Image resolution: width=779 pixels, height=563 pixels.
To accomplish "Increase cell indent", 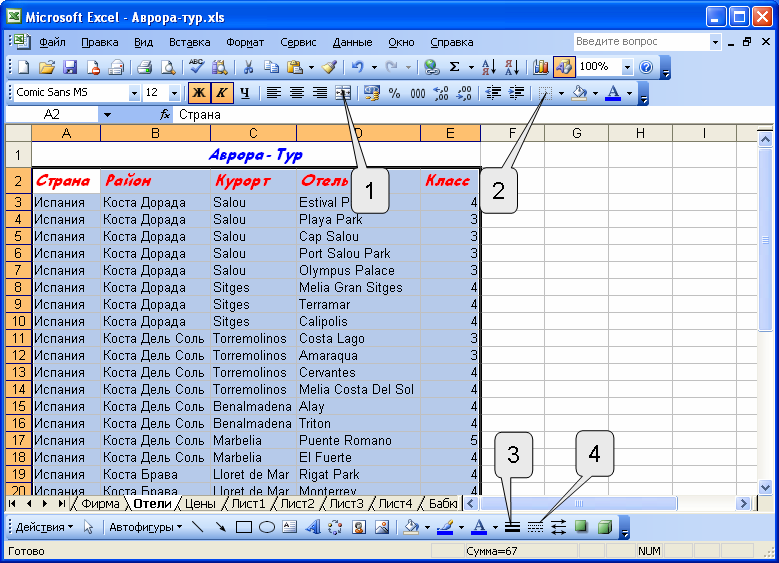I will pyautogui.click(x=517, y=92).
